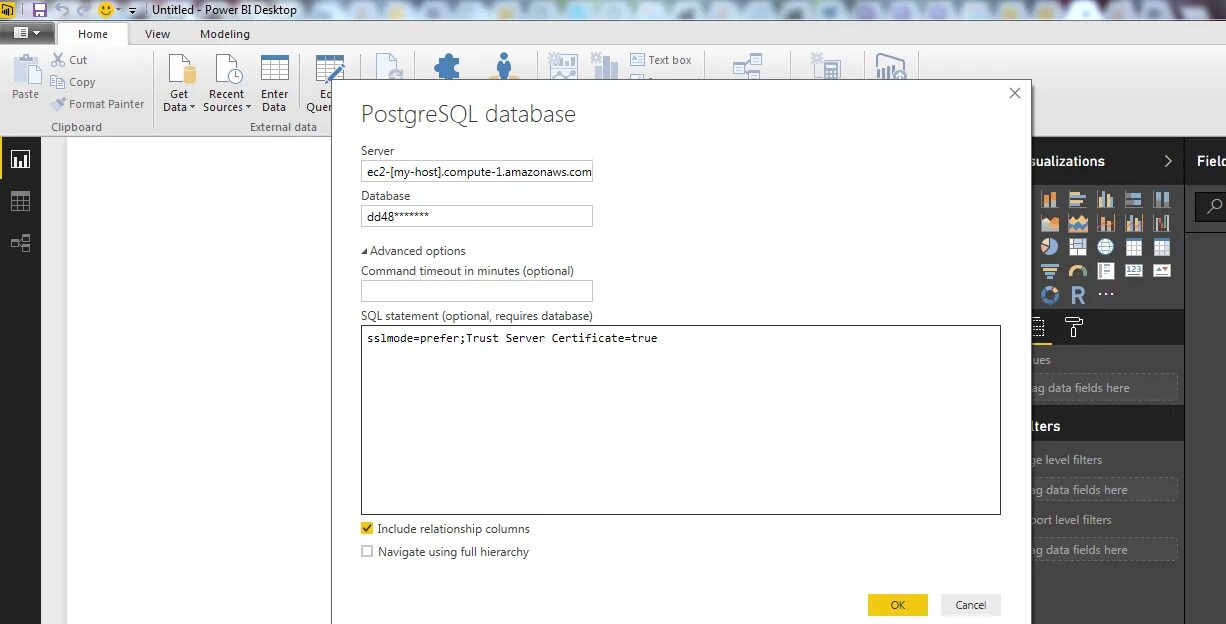This screenshot has height=624, width=1226.
Task: Click inside the SQL statement text area
Action: [x=681, y=420]
